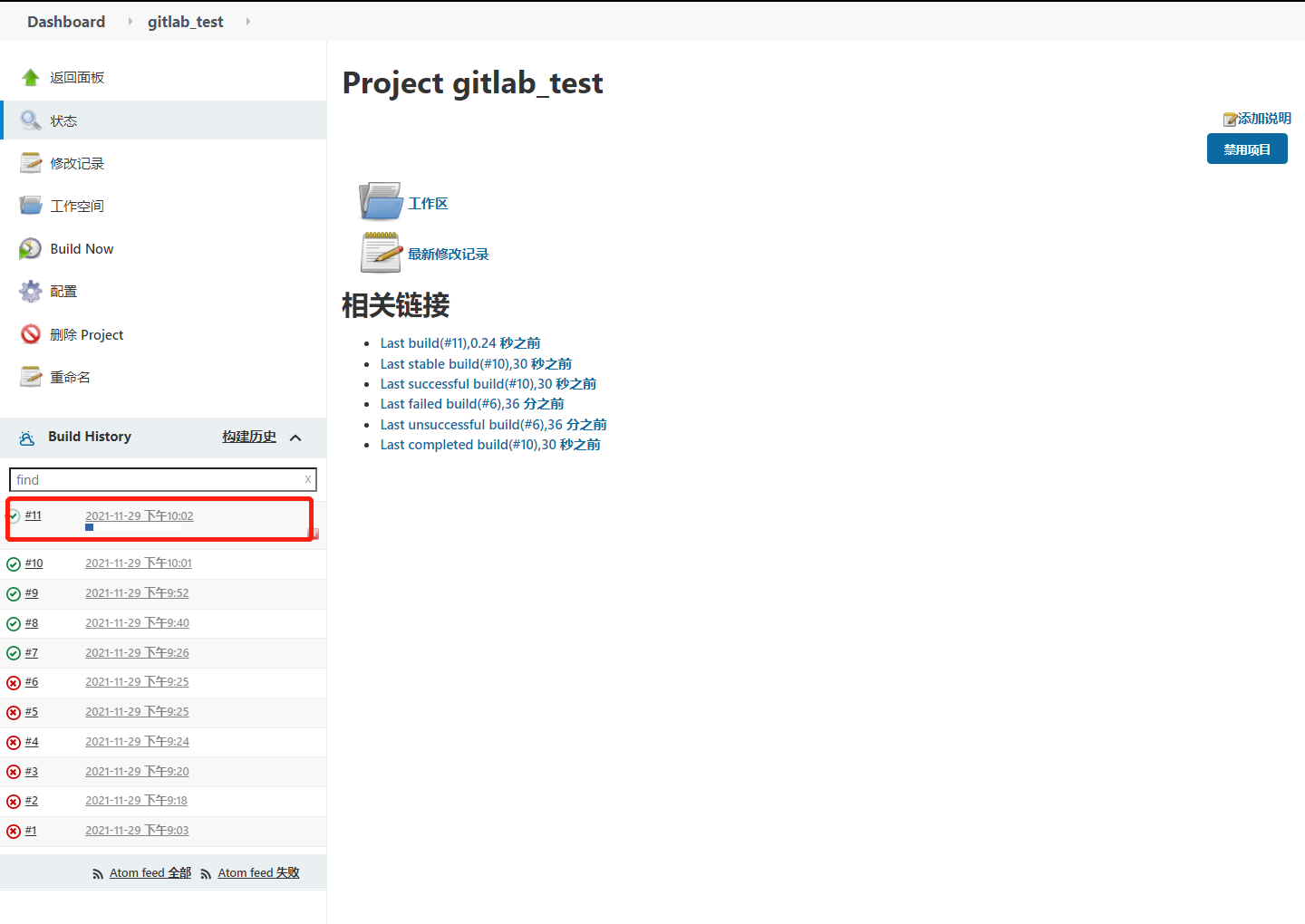Click the success status icon of build #7

pos(14,653)
